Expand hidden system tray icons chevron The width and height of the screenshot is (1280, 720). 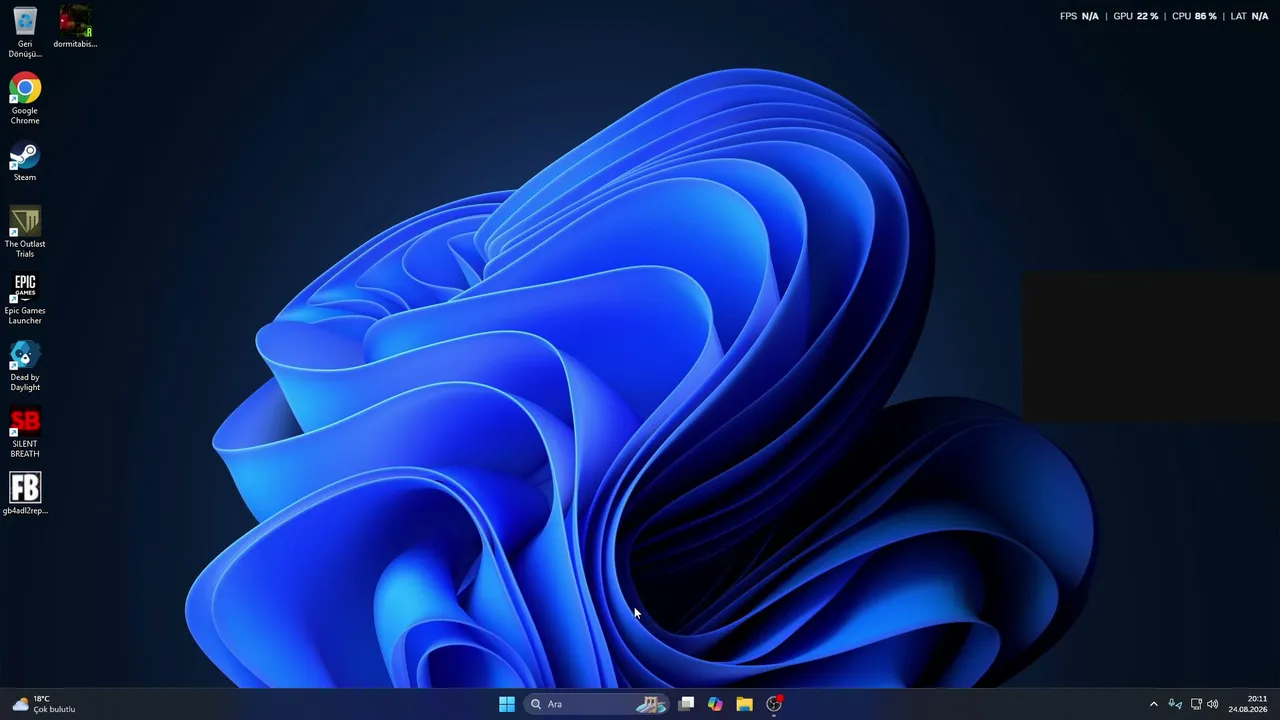[1153, 704]
